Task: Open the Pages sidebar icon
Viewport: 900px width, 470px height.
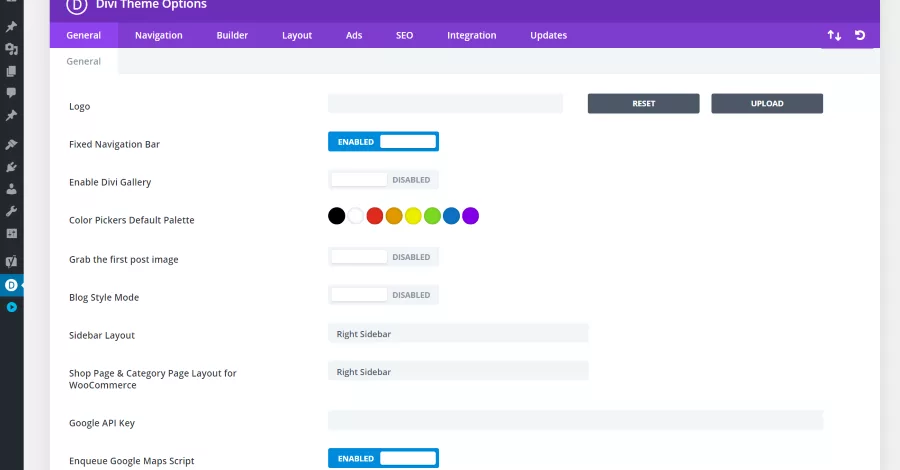Action: 11,71
